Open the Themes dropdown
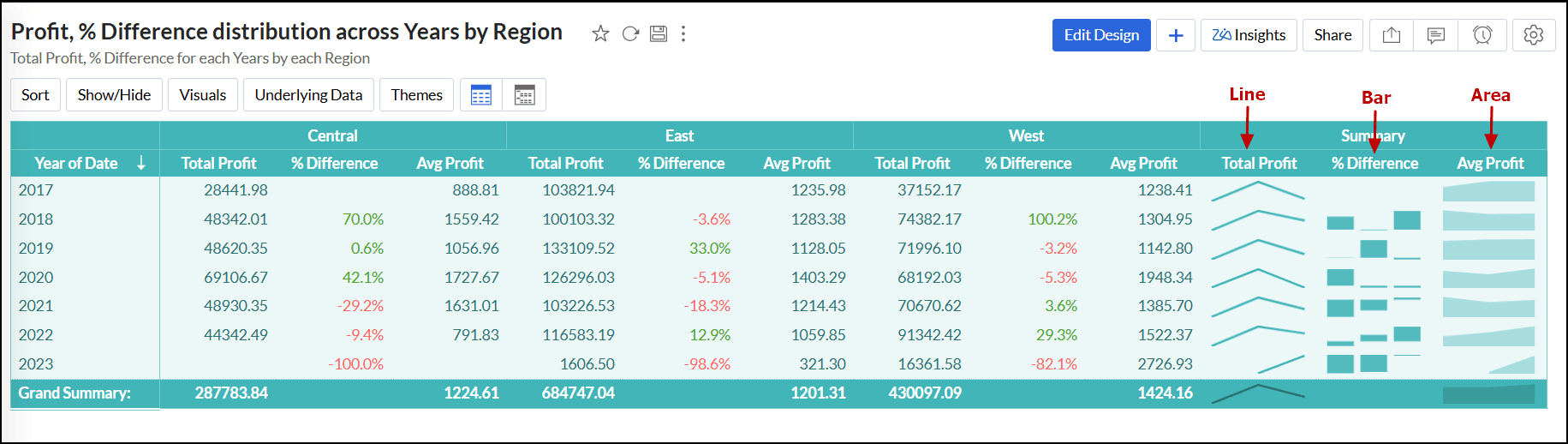 (x=416, y=95)
